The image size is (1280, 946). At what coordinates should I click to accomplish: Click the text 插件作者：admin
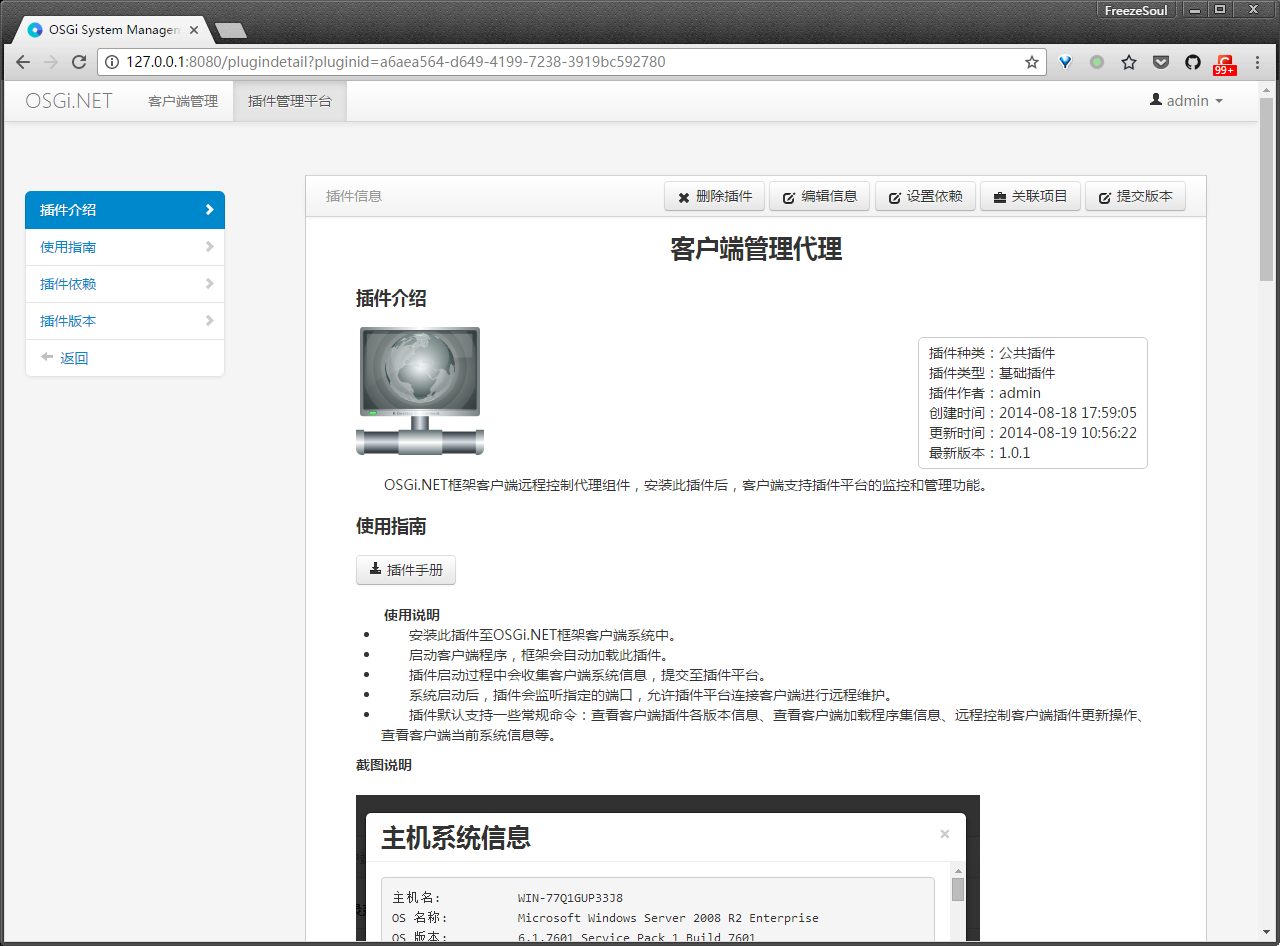(985, 393)
